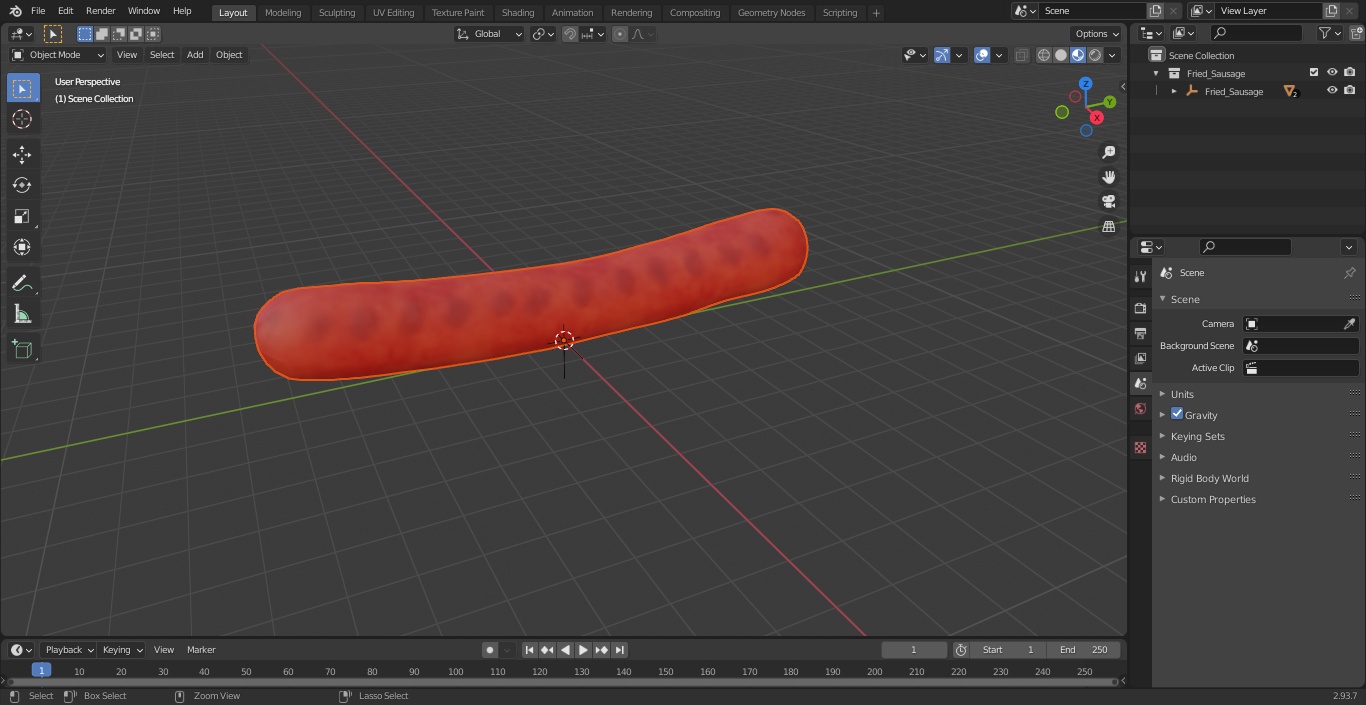Toggle snapping magnet in header

[570, 34]
